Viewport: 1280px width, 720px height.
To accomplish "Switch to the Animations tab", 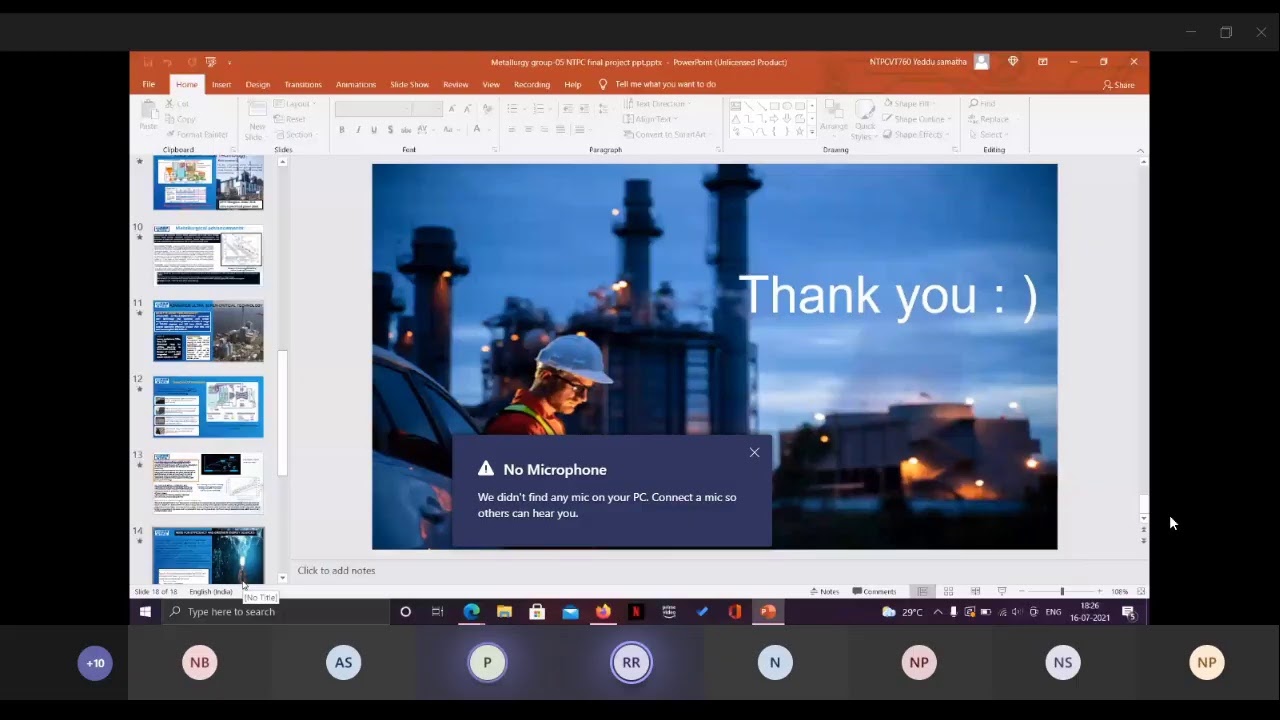I will [x=356, y=85].
